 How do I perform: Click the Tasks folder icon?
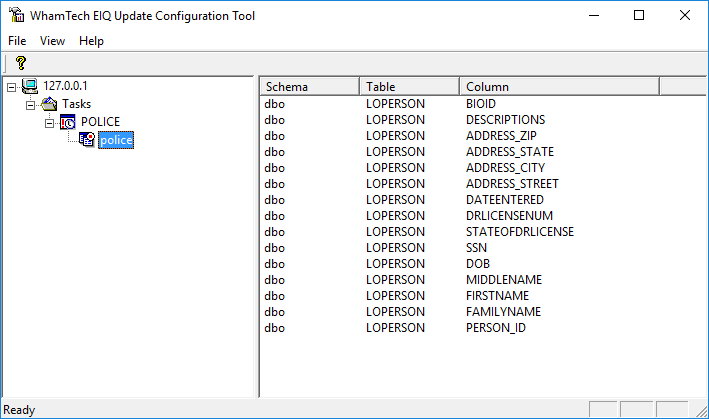(49, 104)
